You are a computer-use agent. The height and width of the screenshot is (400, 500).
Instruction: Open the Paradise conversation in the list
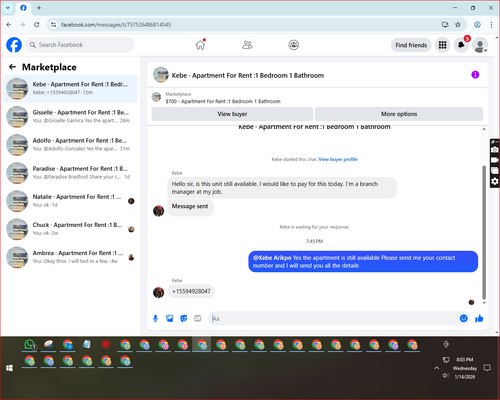70,173
